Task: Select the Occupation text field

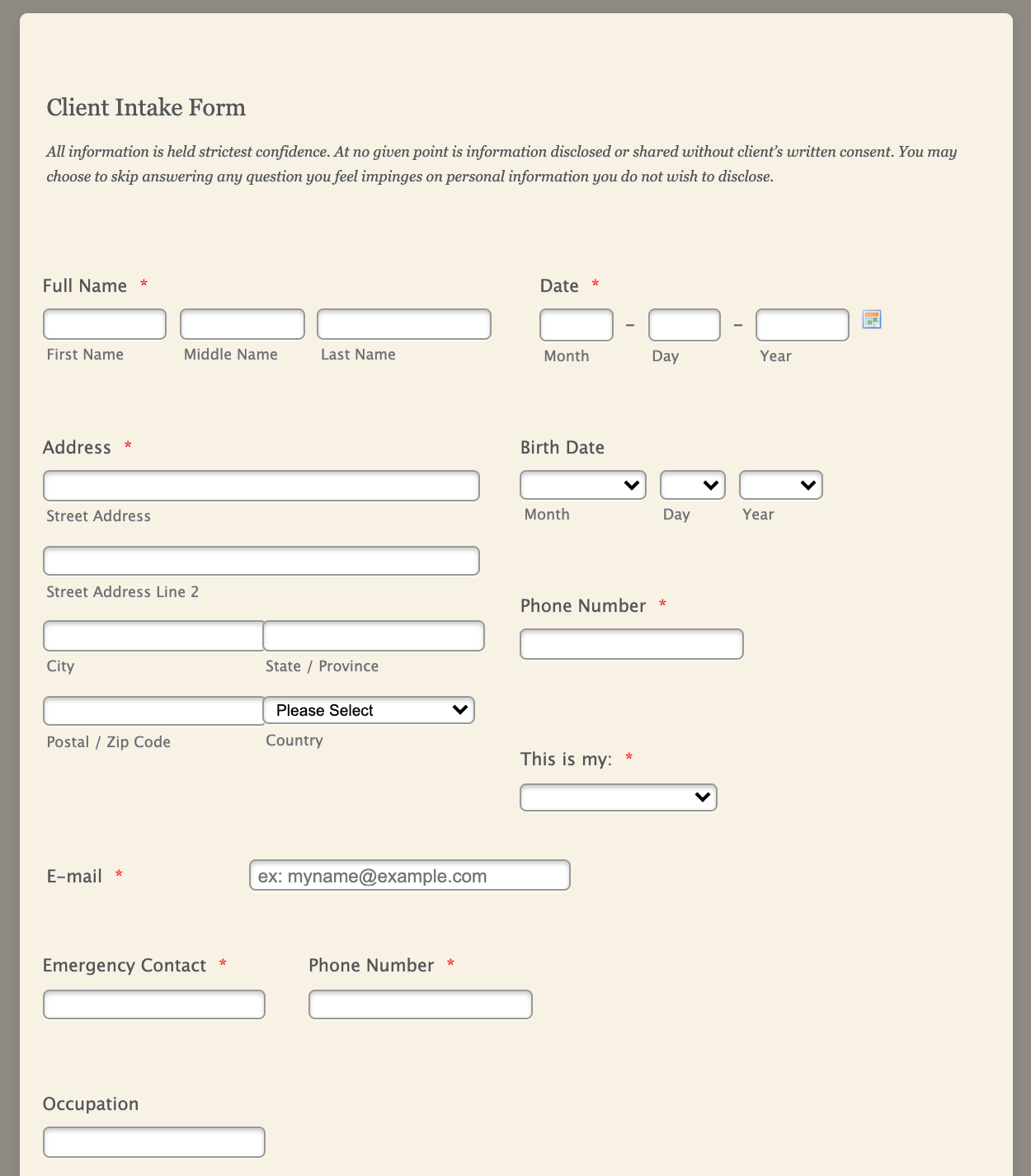Action: click(154, 1142)
